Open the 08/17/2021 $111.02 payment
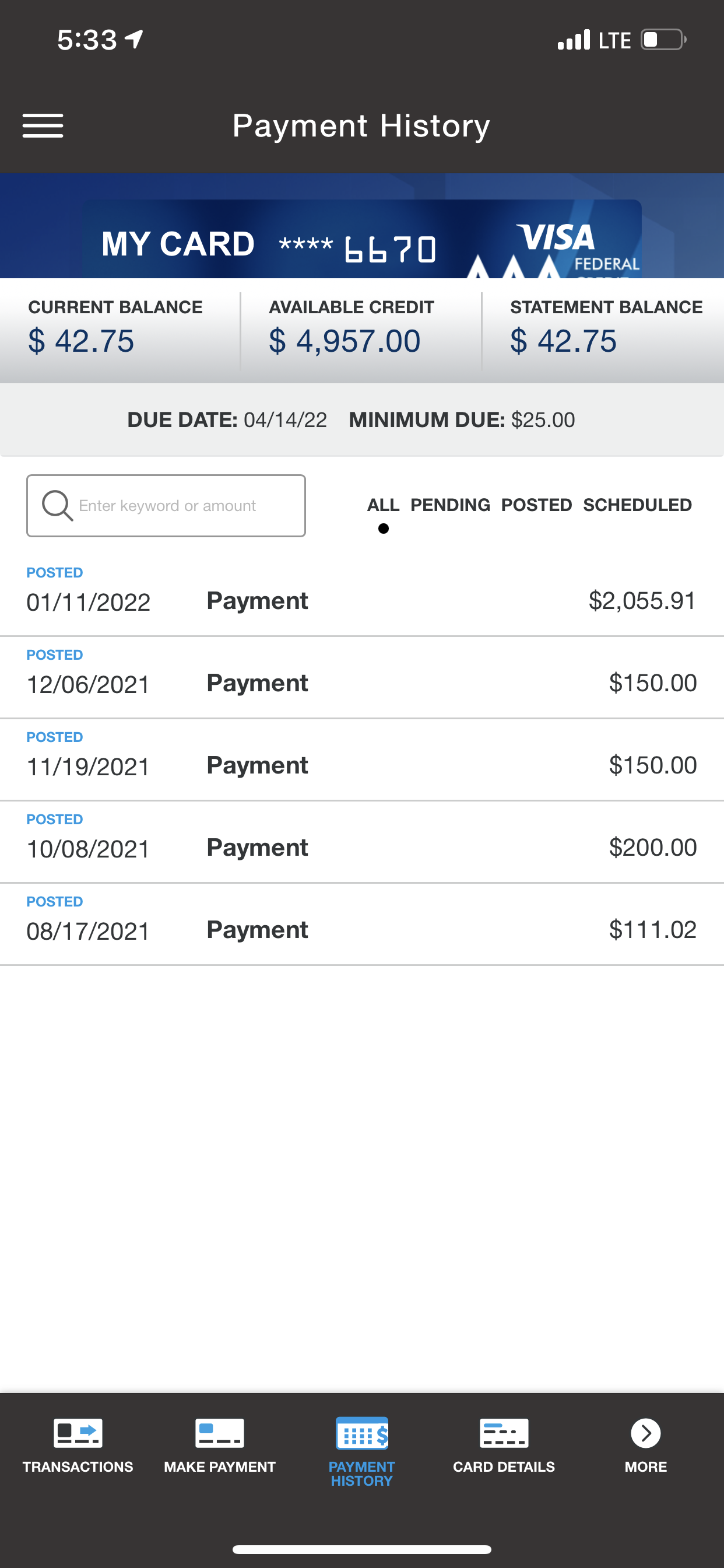 [362, 924]
